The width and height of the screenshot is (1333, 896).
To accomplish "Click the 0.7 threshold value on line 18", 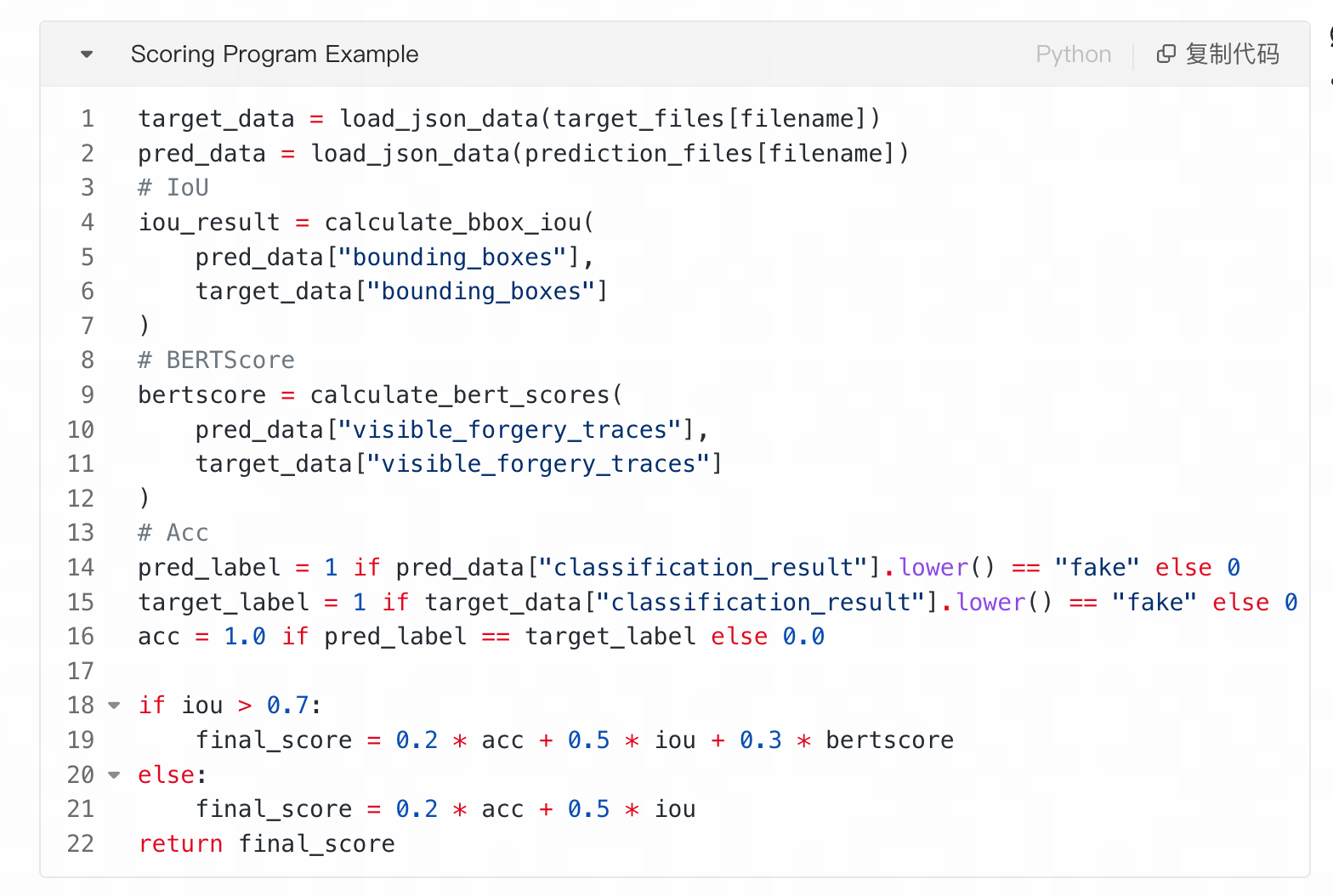I will [x=287, y=706].
